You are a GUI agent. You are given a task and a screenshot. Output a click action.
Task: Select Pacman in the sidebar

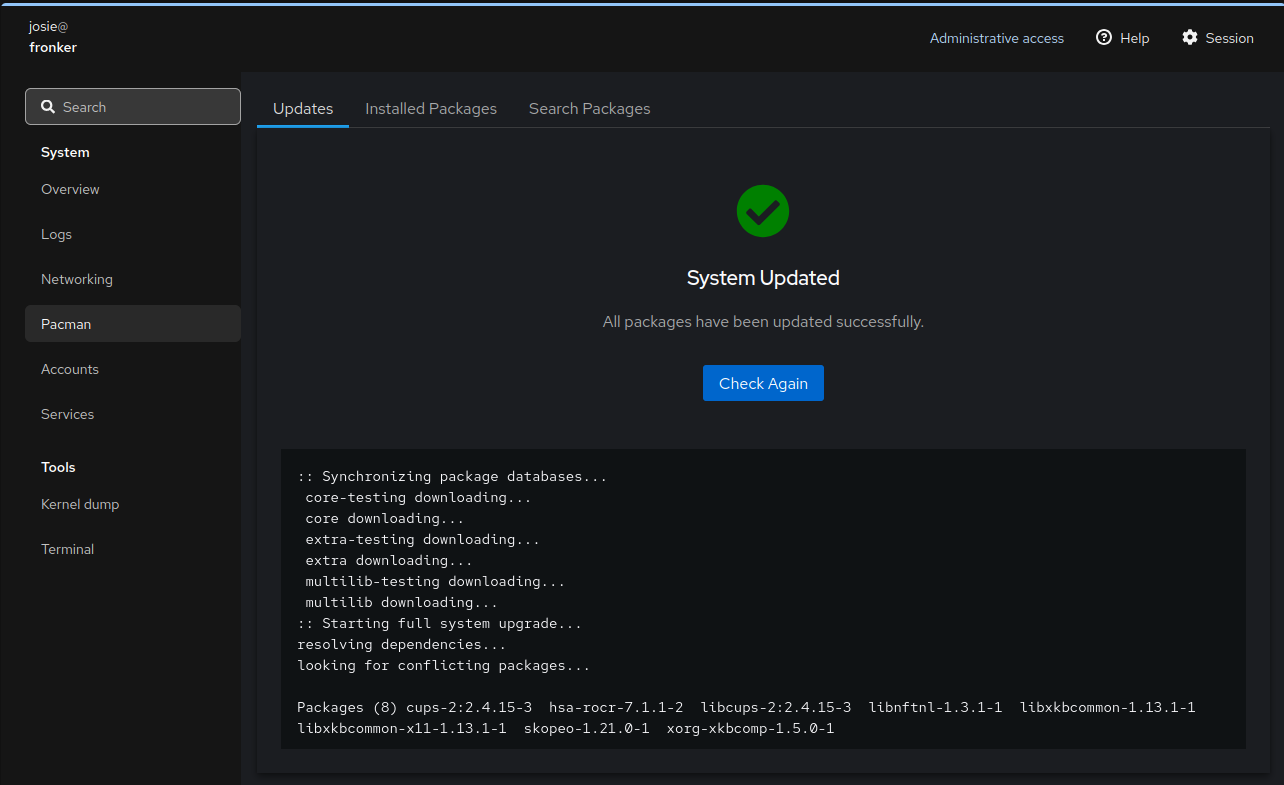pyautogui.click(x=66, y=324)
